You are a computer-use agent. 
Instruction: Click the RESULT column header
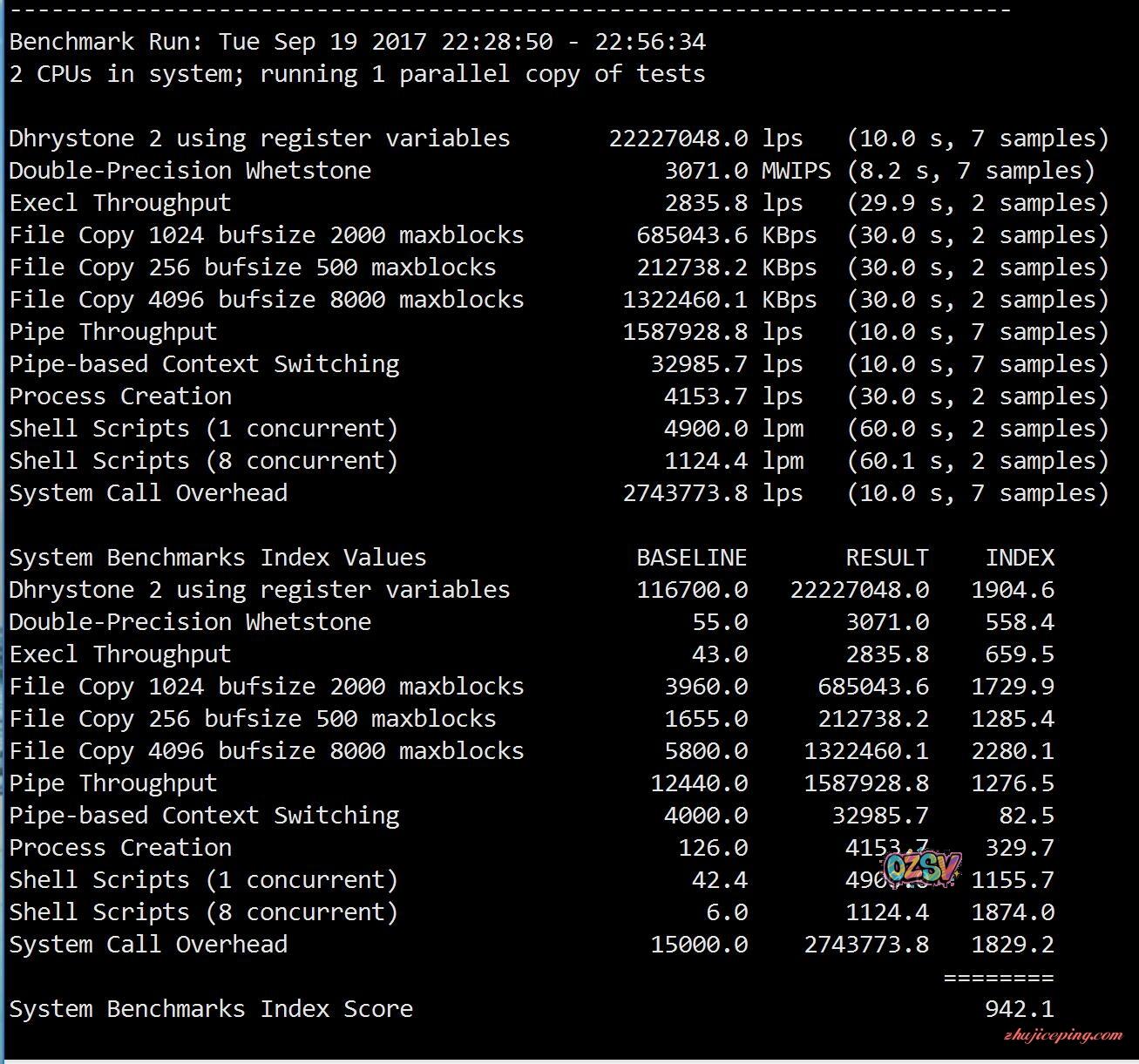(x=887, y=558)
